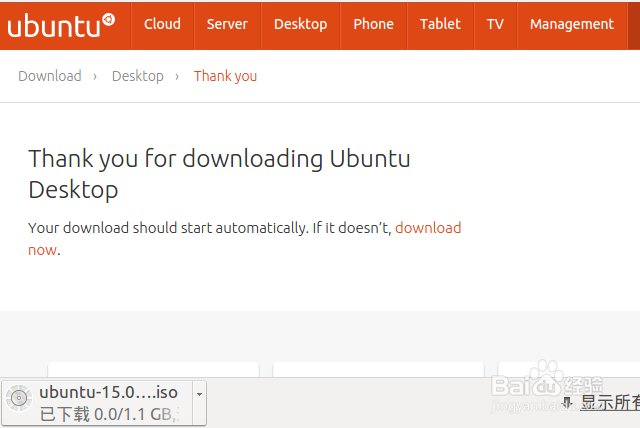Click the "download now" link
Viewport: 640px width, 428px height.
point(428,228)
